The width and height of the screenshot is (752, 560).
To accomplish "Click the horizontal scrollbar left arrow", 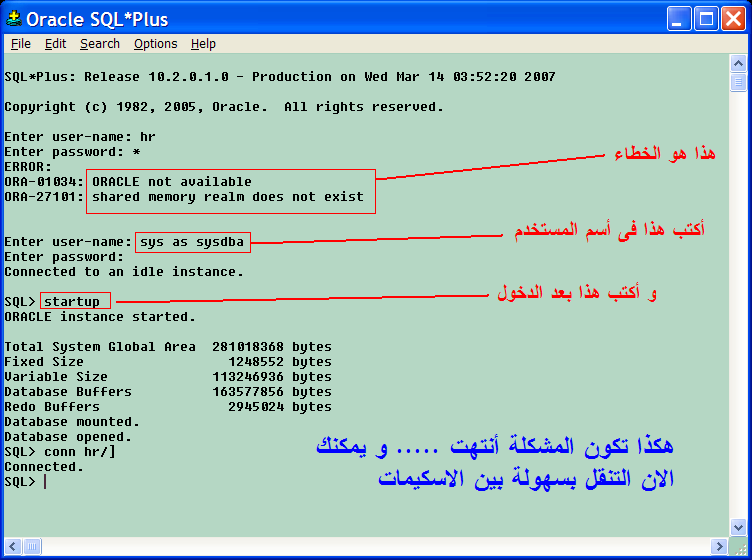I will 12,546.
